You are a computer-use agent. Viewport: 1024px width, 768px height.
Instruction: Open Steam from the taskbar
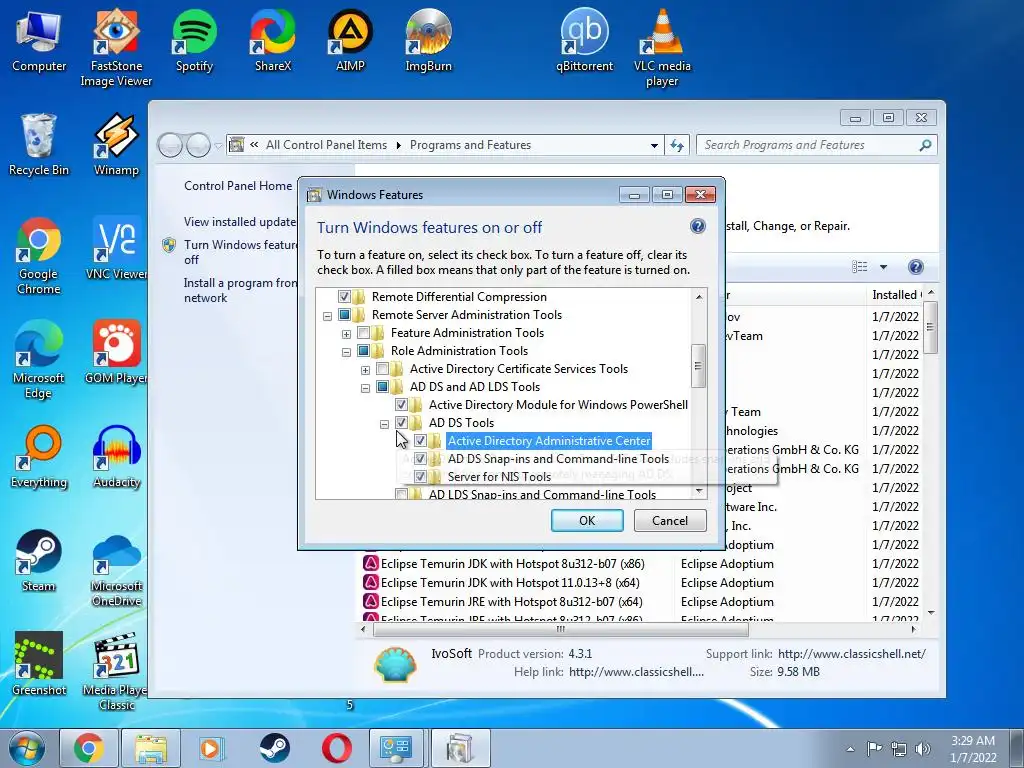coord(275,748)
